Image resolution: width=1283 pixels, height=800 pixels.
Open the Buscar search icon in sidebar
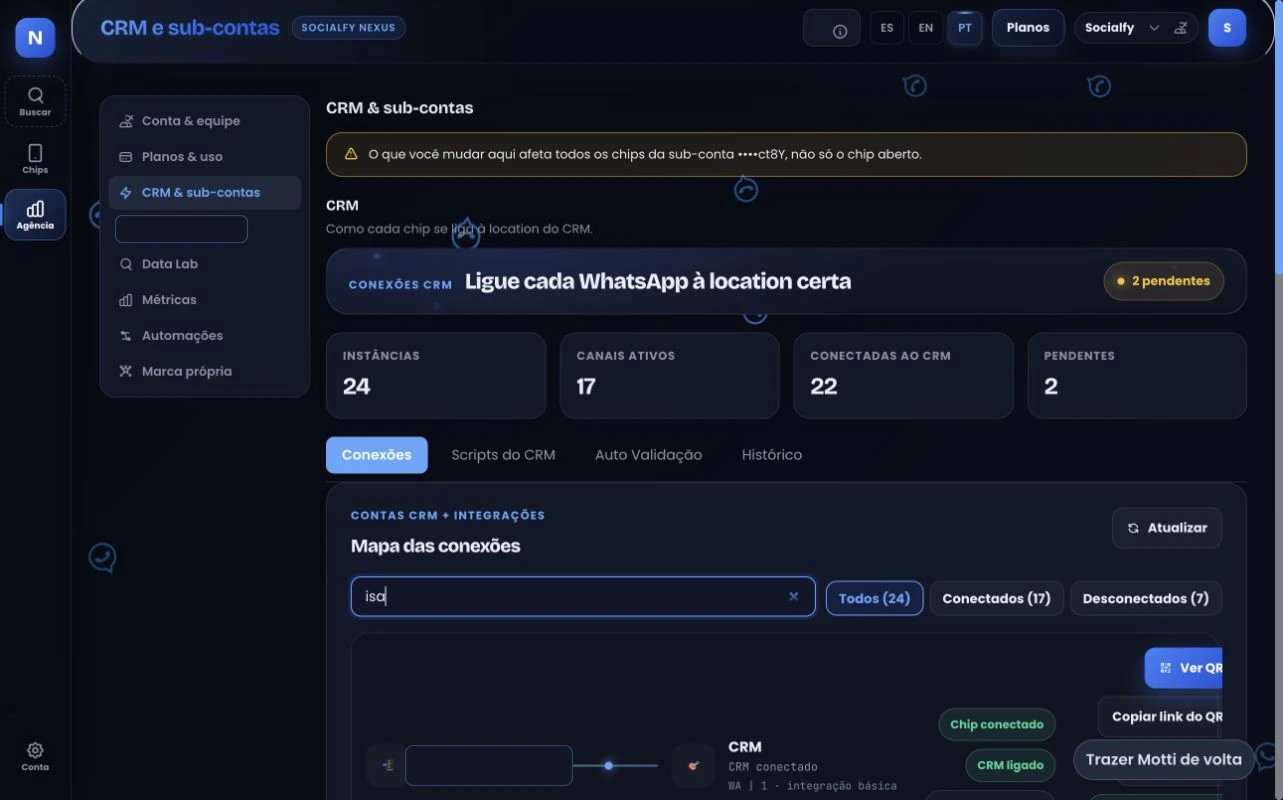point(35,101)
